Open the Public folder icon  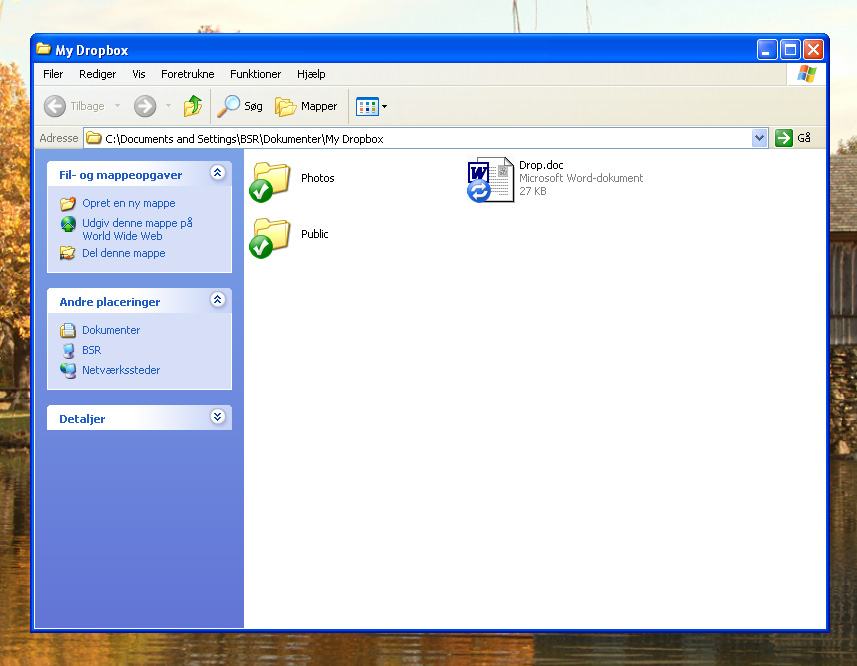click(x=270, y=236)
